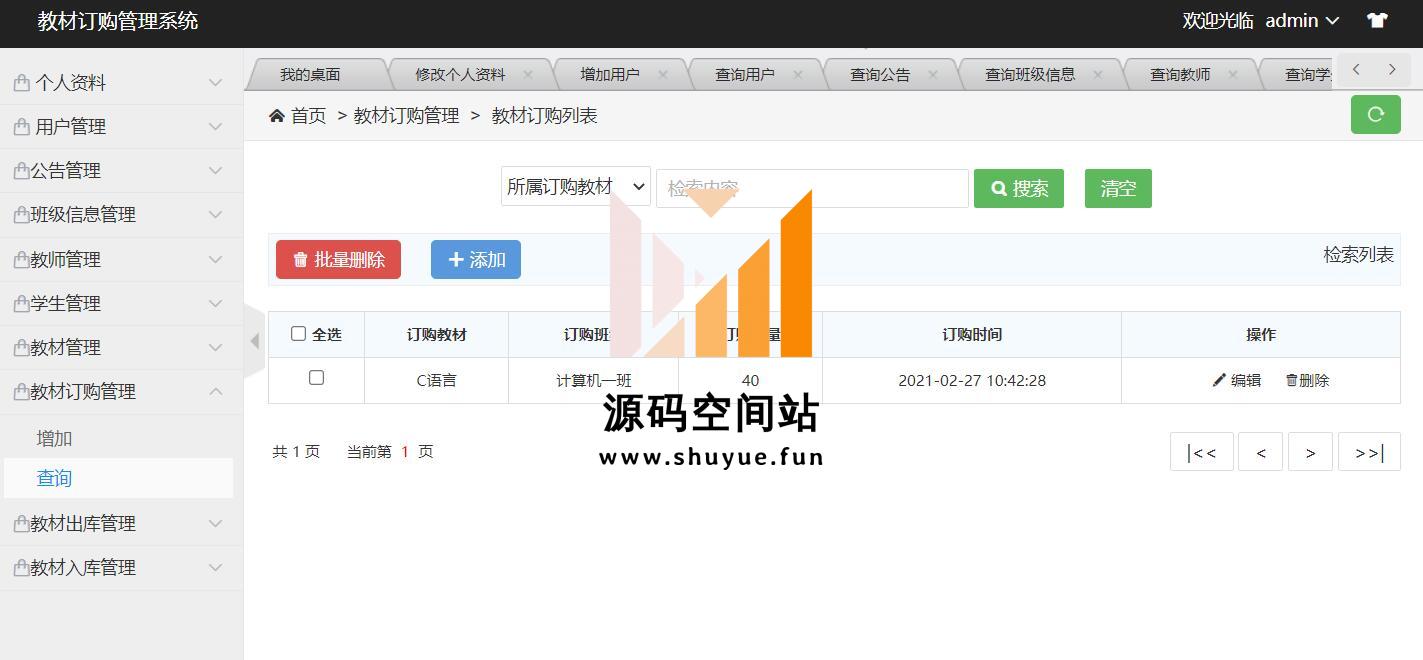Click lock icon beside 教材出库管理

pos(22,524)
